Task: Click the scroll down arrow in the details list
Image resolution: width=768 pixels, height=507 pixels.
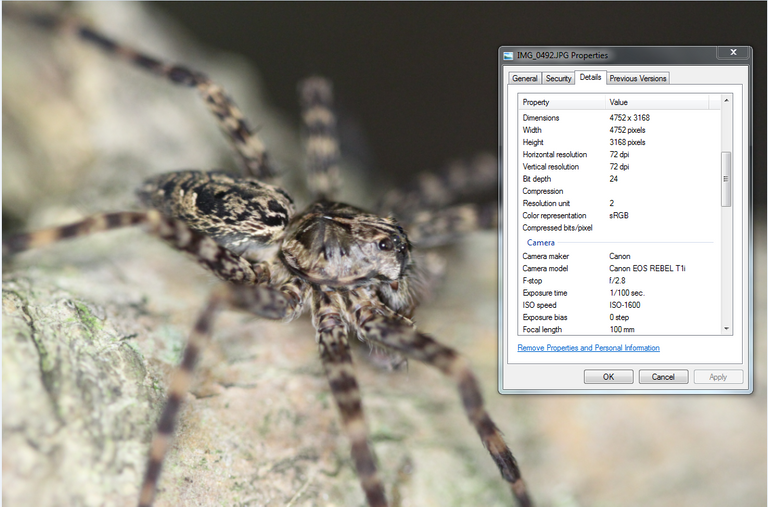Action: pyautogui.click(x=726, y=328)
